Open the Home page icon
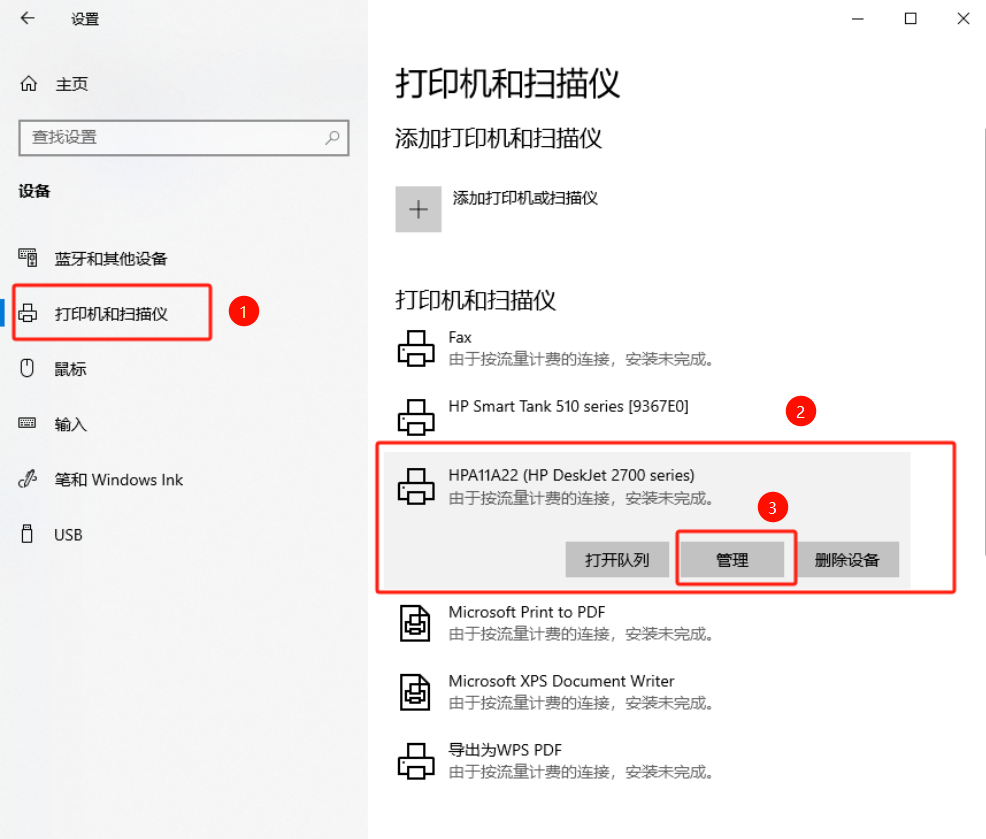Viewport: 986px width, 839px height. tap(28, 83)
